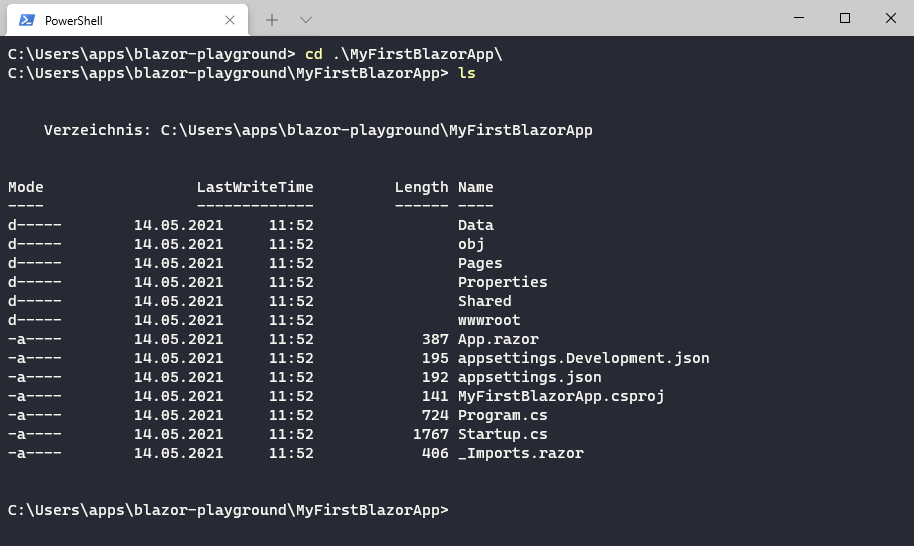Click the Name column header in the output

point(475,187)
